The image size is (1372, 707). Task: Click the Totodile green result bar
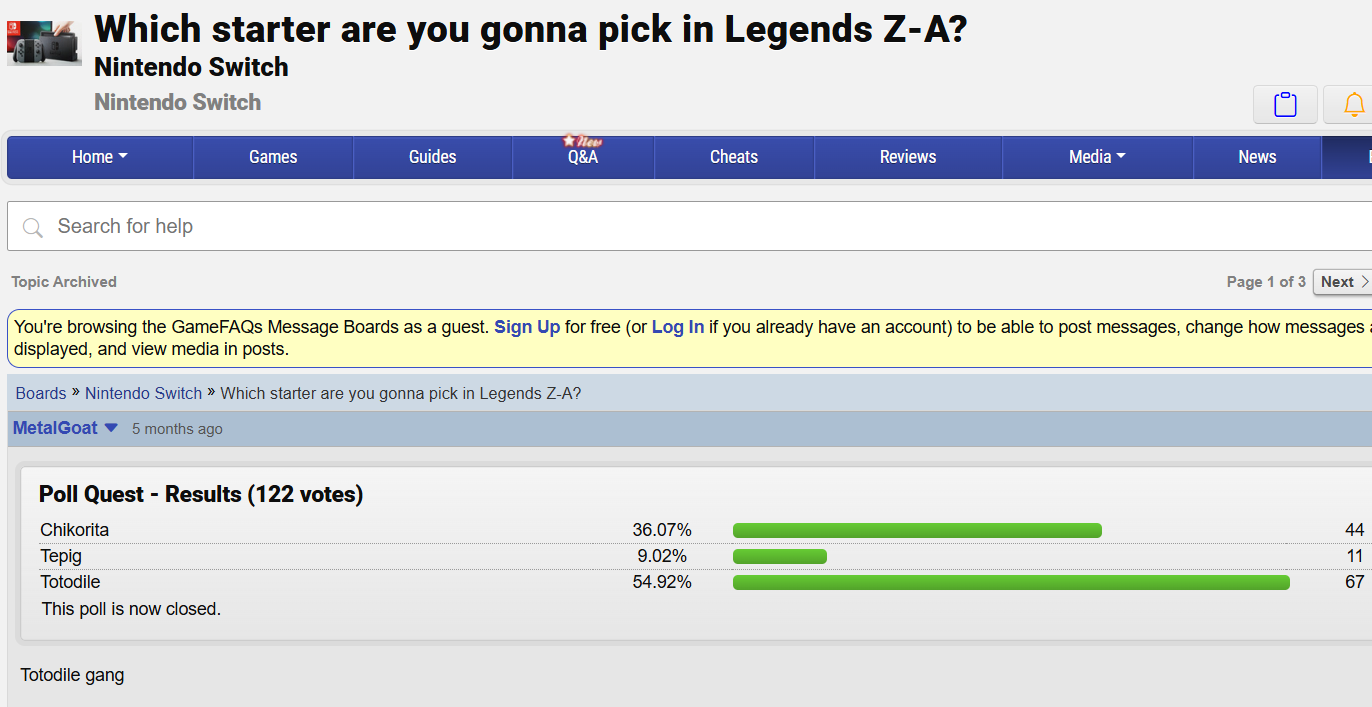tap(1010, 582)
